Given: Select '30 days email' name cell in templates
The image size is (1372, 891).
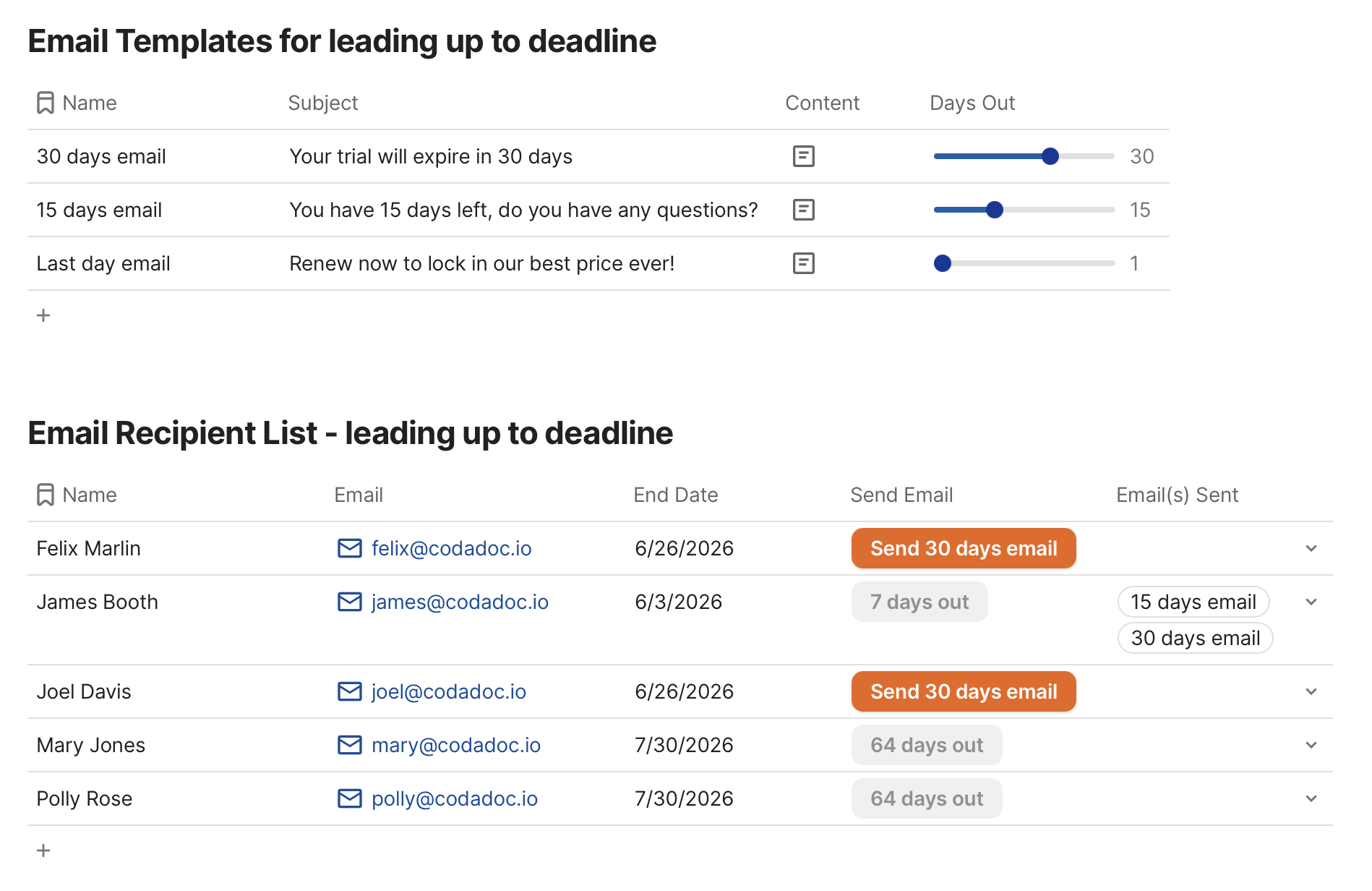Looking at the screenshot, I should point(101,156).
